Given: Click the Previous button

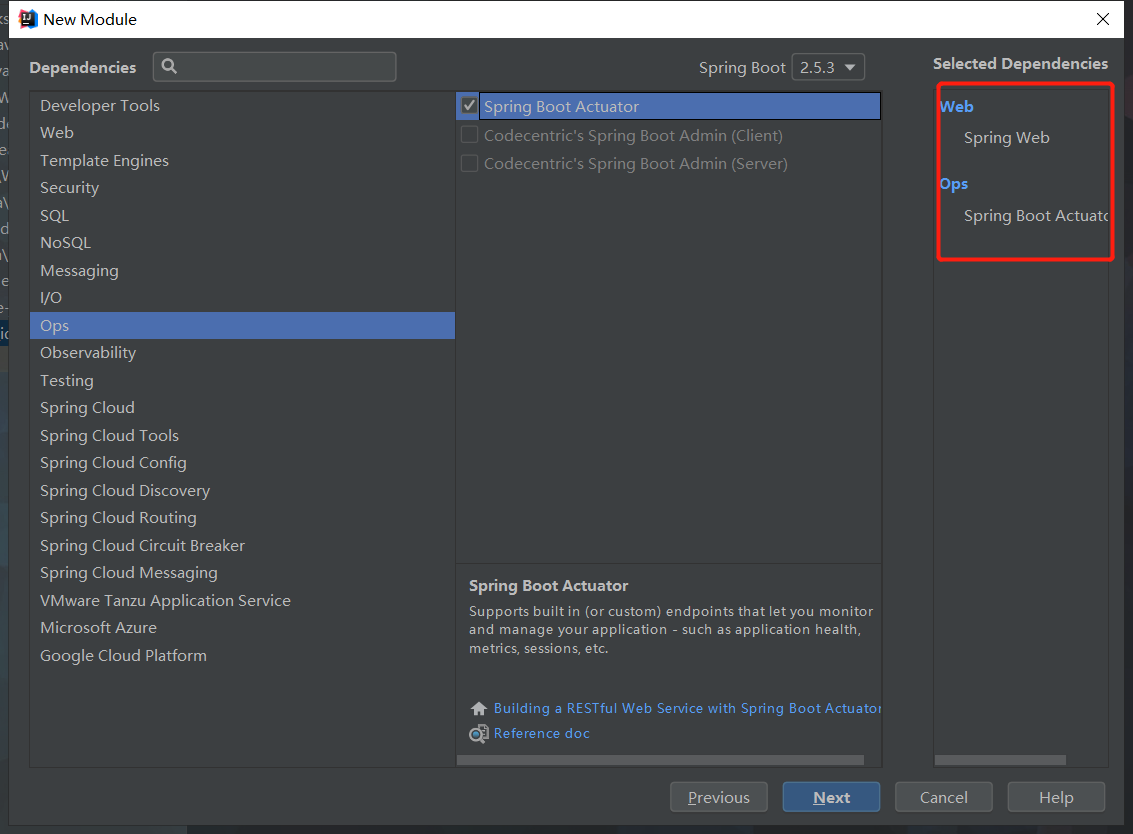Looking at the screenshot, I should 718,797.
